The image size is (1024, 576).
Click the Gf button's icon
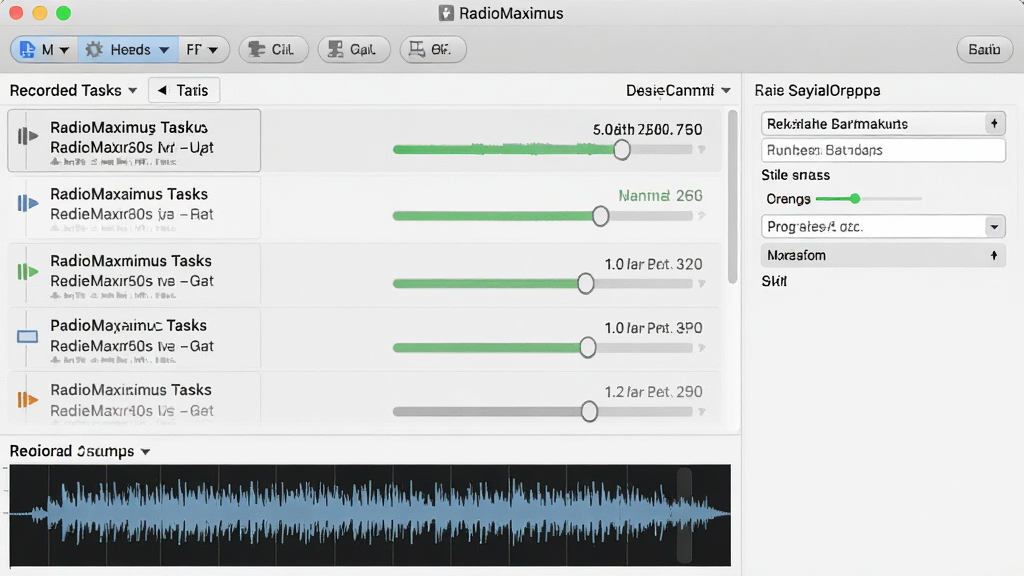[417, 50]
